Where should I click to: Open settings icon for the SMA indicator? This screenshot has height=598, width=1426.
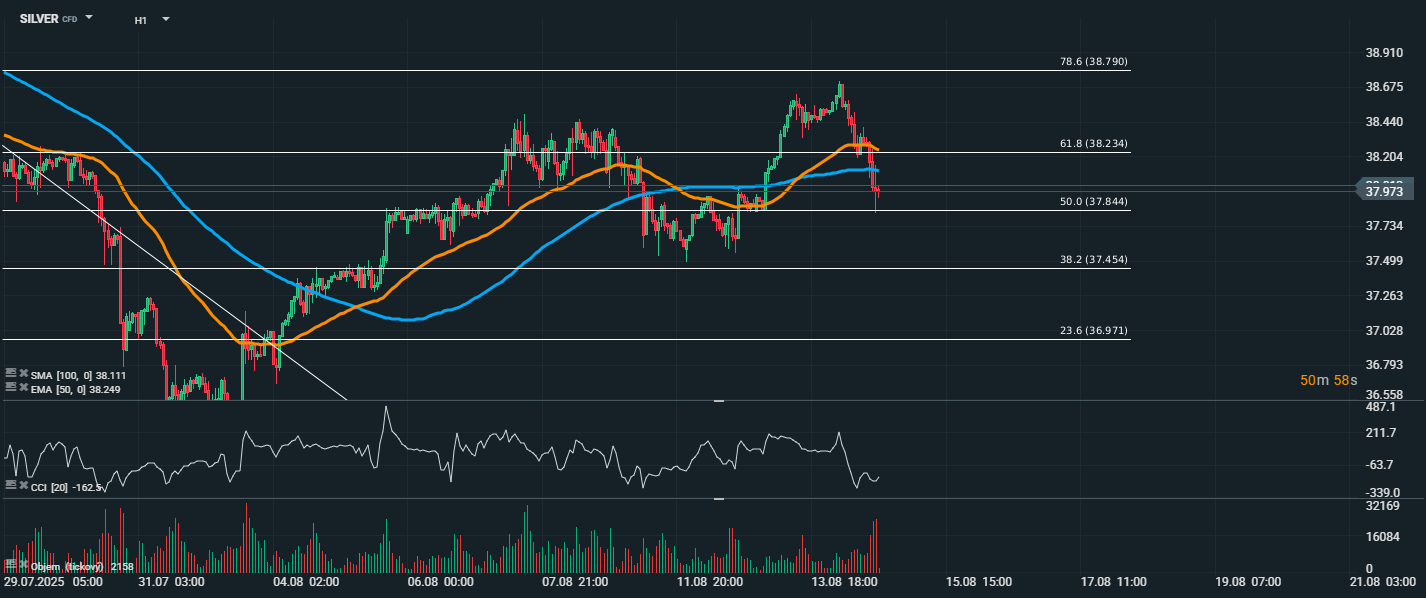coord(10,372)
